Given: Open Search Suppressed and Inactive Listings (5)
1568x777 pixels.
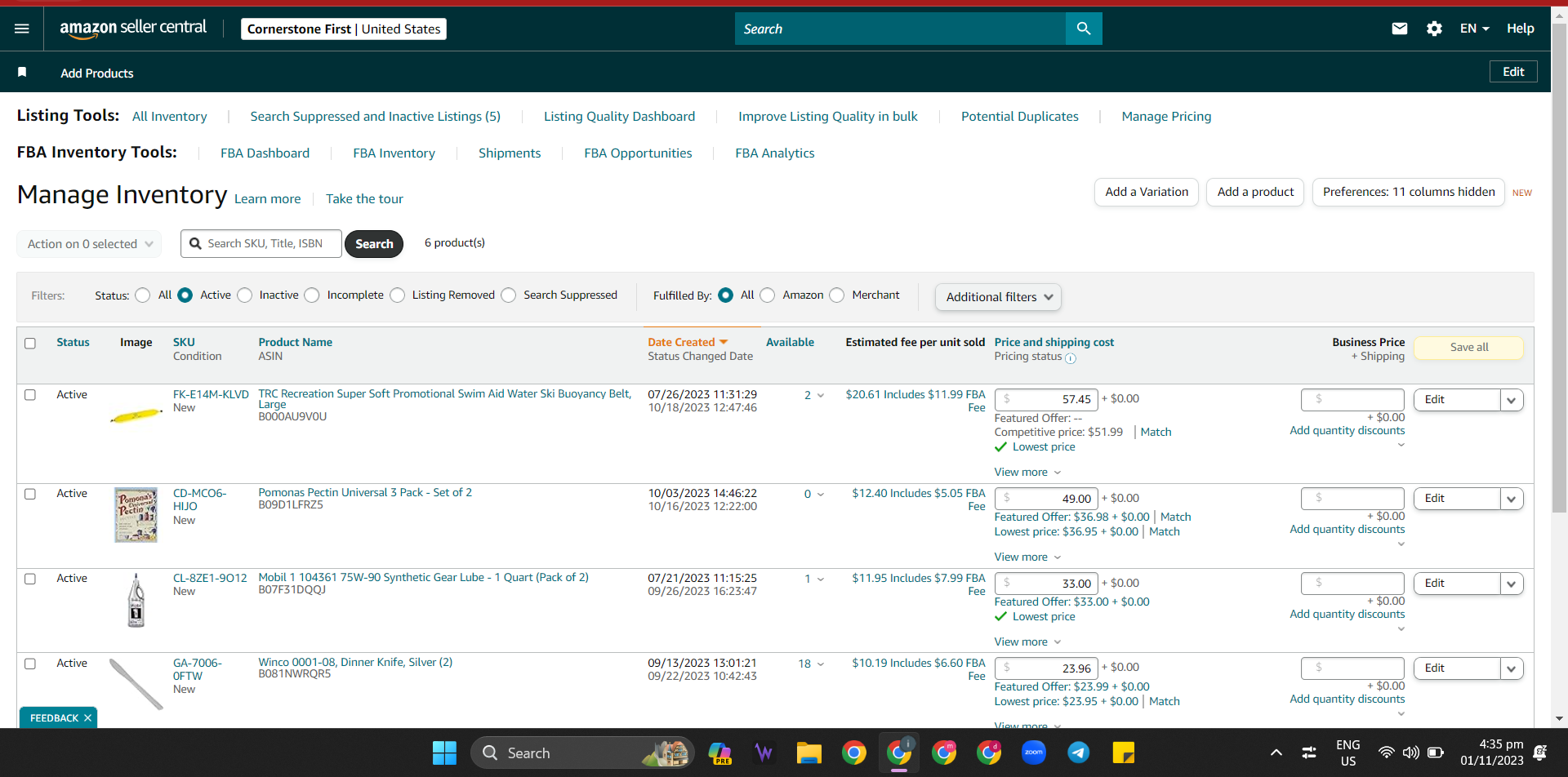Looking at the screenshot, I should point(376,117).
